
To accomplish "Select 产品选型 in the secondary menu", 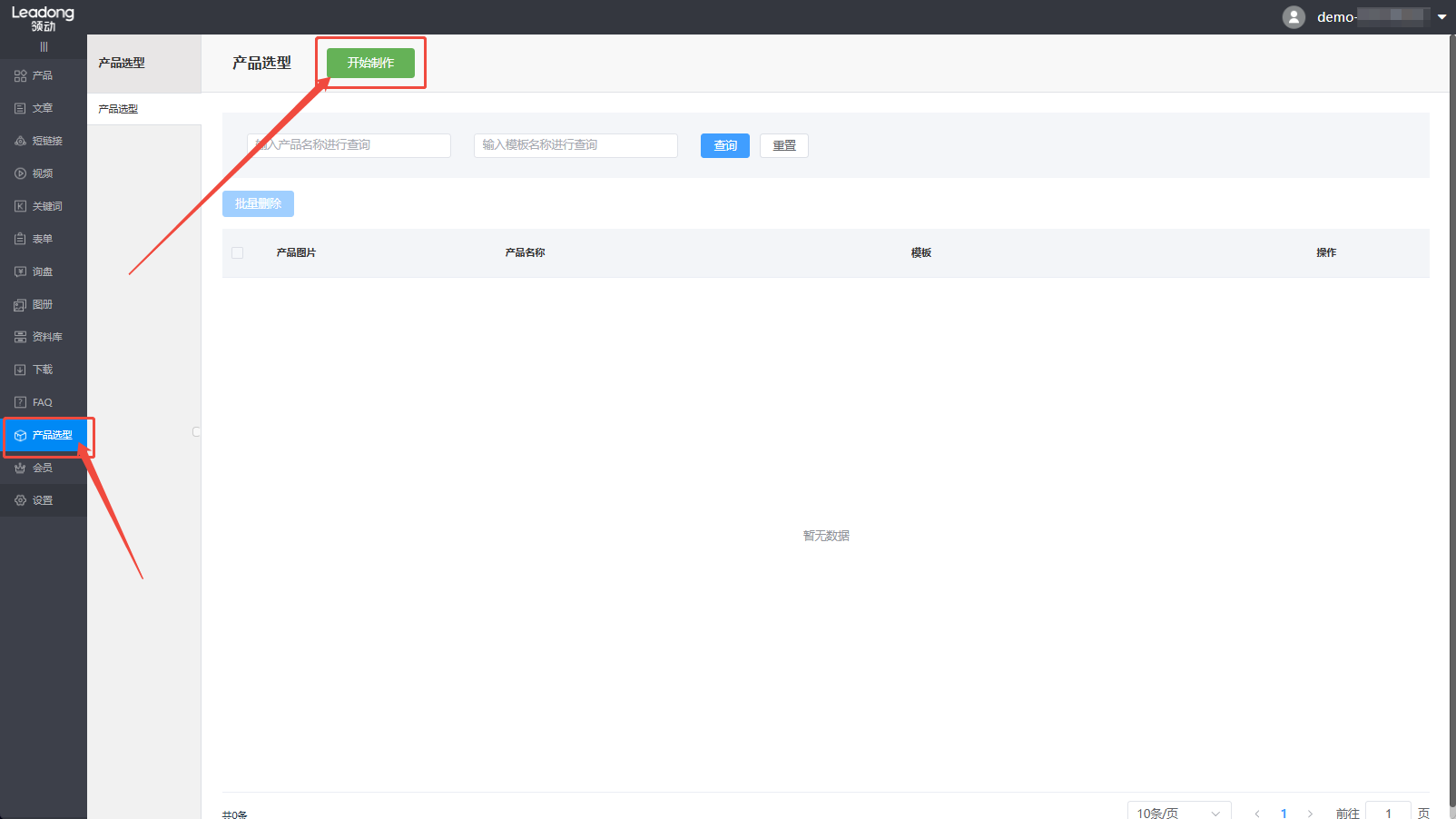I will pyautogui.click(x=119, y=109).
